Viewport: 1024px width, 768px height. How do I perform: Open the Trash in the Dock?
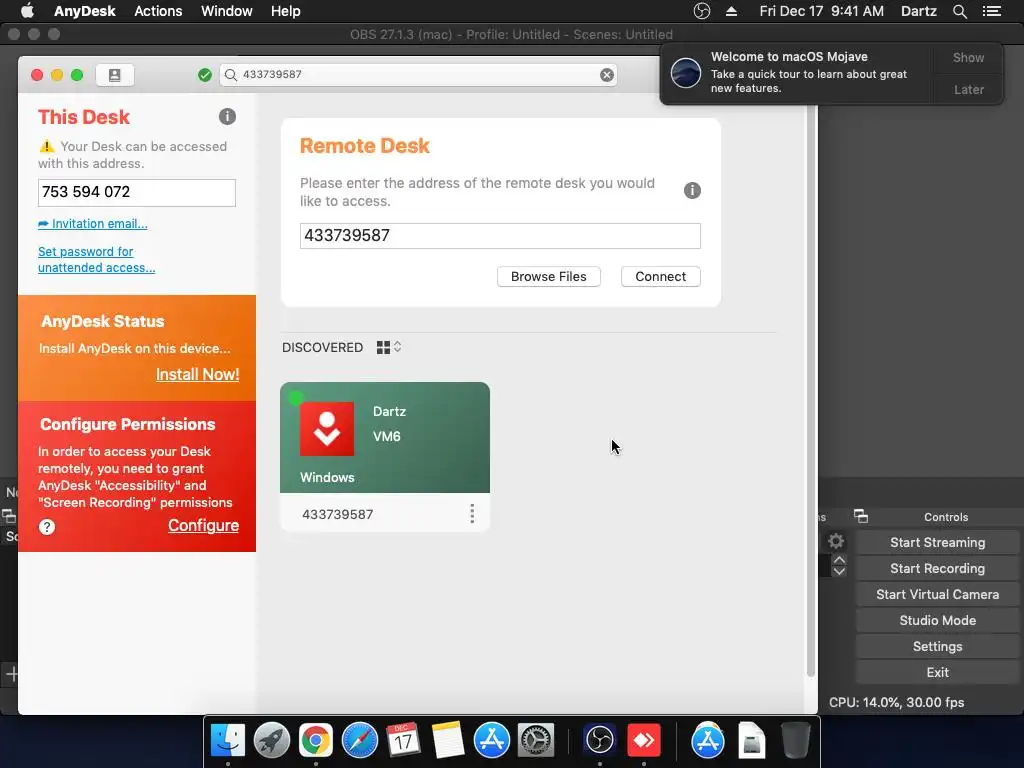795,741
